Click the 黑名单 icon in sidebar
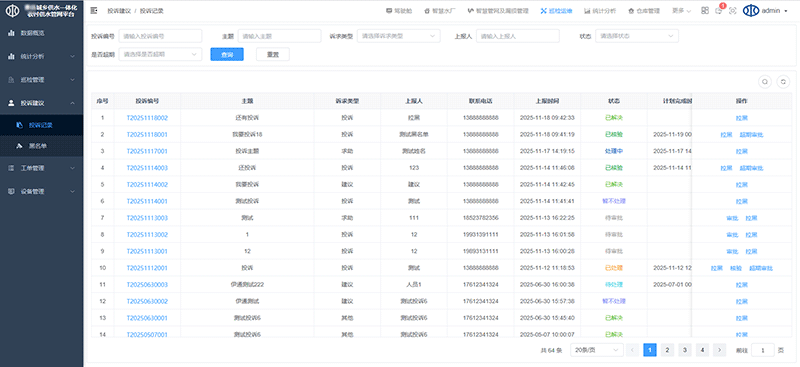The width and height of the screenshot is (800, 367). 19,146
